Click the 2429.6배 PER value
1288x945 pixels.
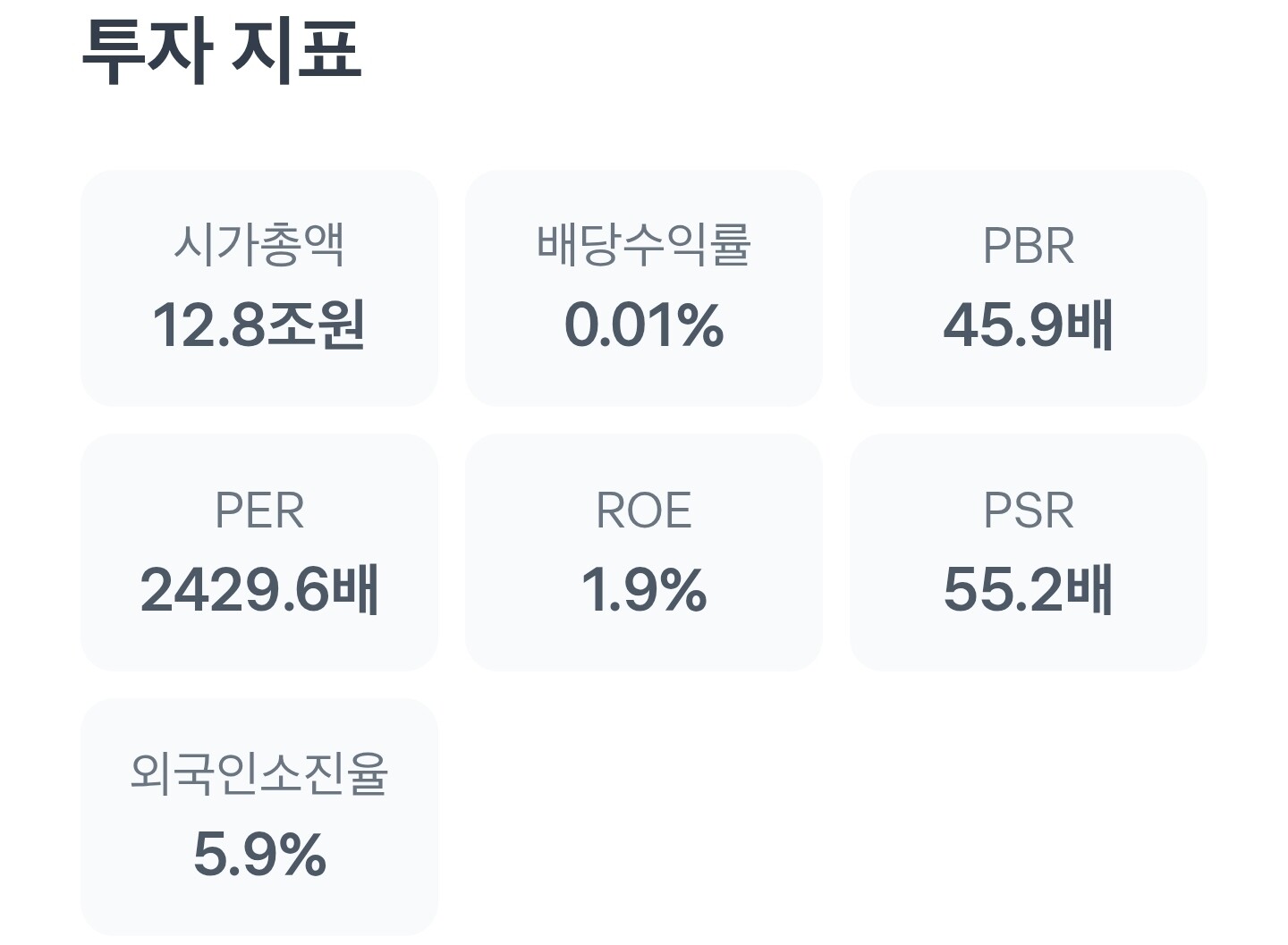tap(258, 590)
